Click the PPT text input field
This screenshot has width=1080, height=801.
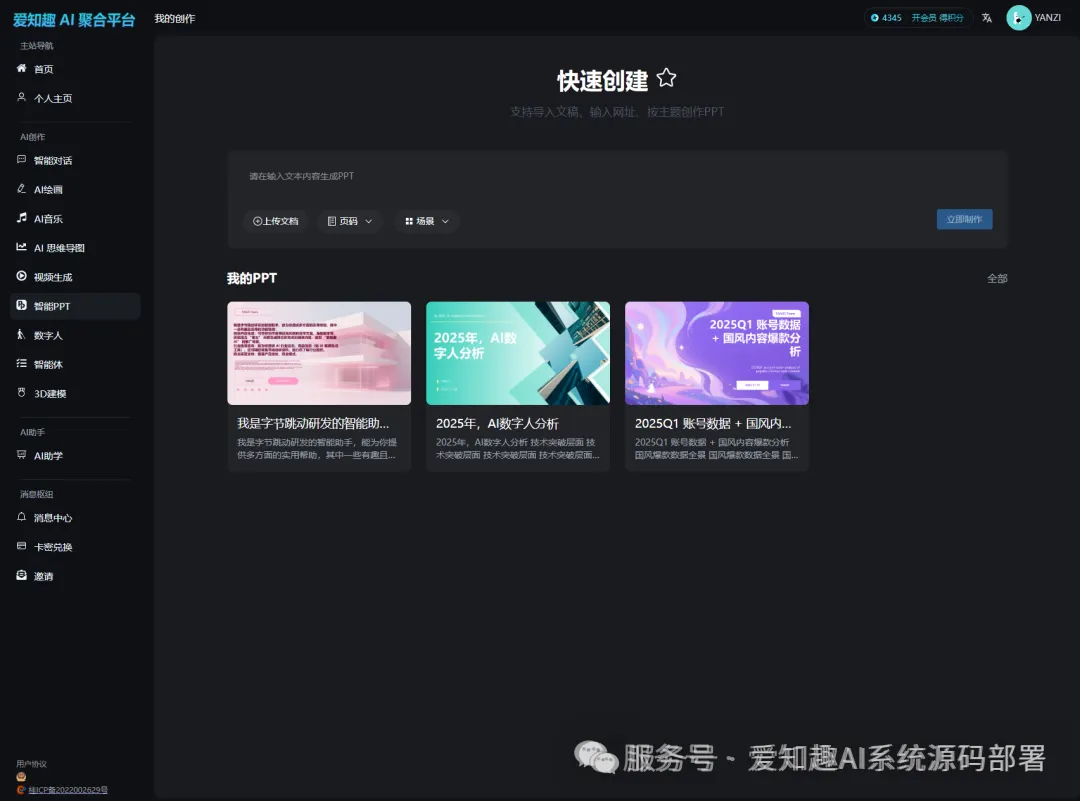(x=617, y=176)
